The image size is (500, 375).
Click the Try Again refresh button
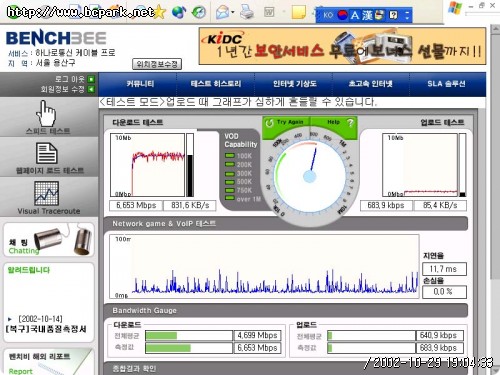point(285,122)
